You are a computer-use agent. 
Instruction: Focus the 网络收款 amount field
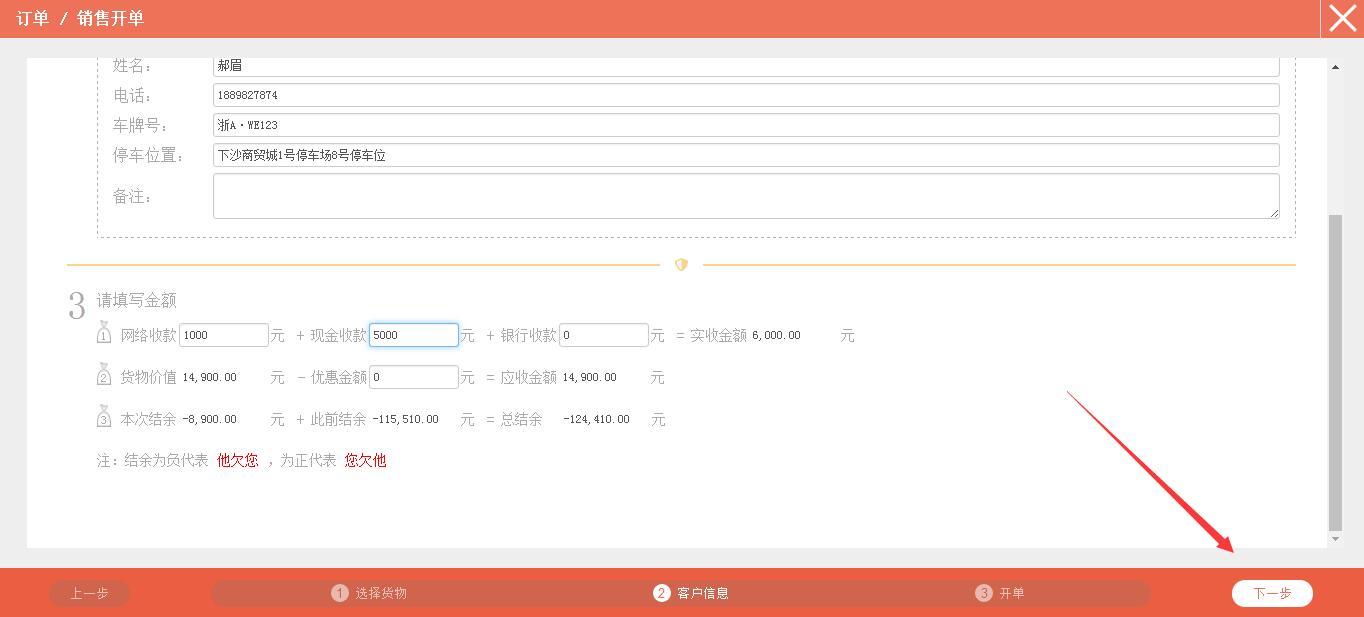224,335
